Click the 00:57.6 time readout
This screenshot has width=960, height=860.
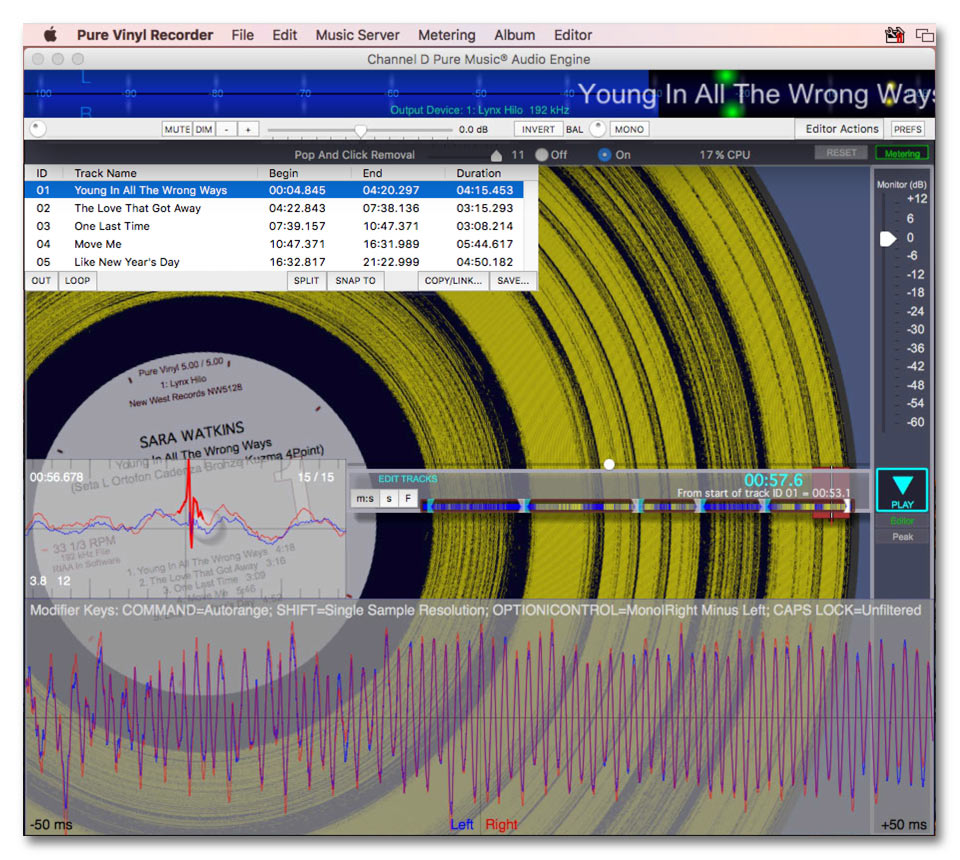773,480
